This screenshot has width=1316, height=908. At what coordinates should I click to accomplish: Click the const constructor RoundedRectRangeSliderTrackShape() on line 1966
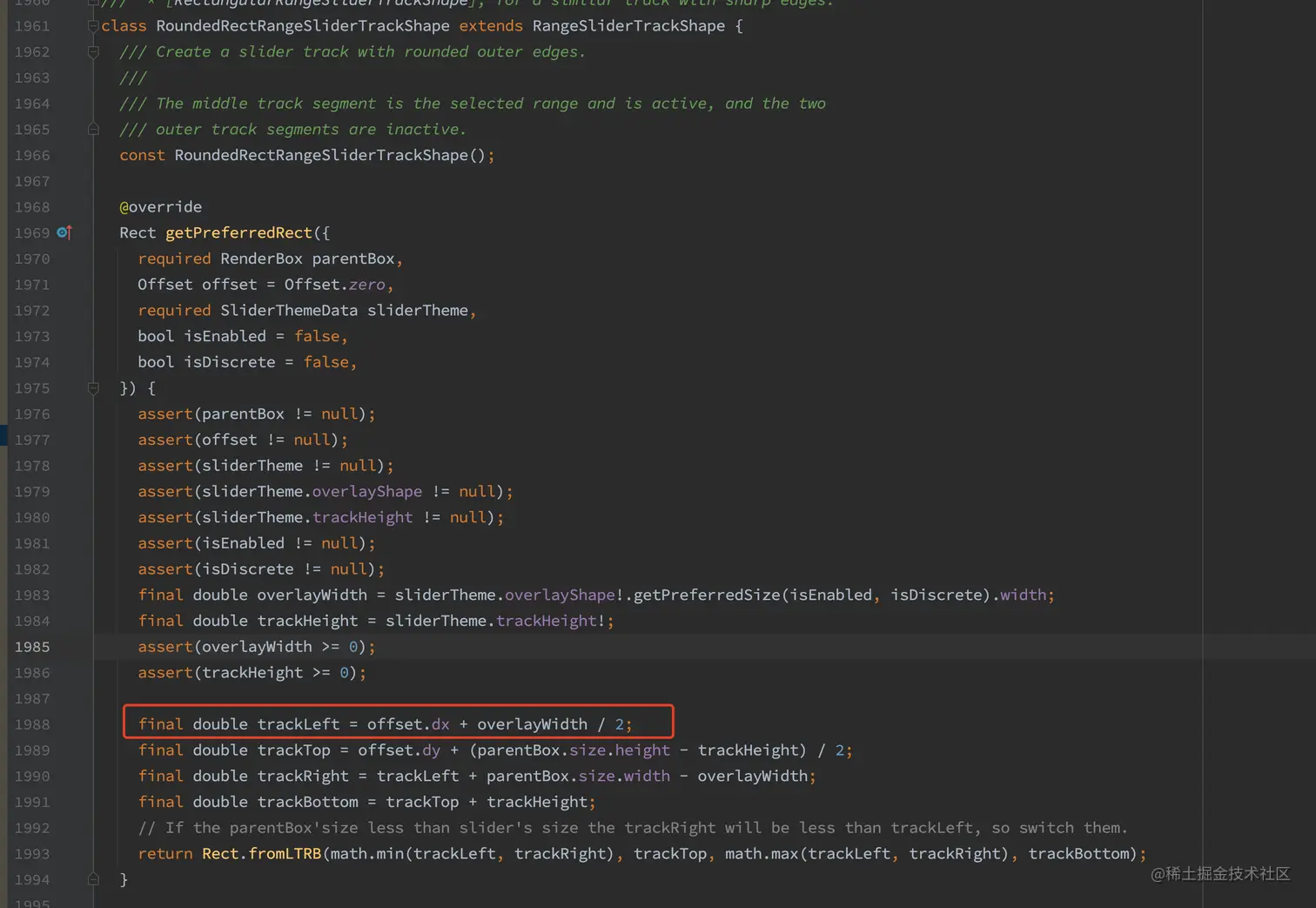[x=330, y=155]
